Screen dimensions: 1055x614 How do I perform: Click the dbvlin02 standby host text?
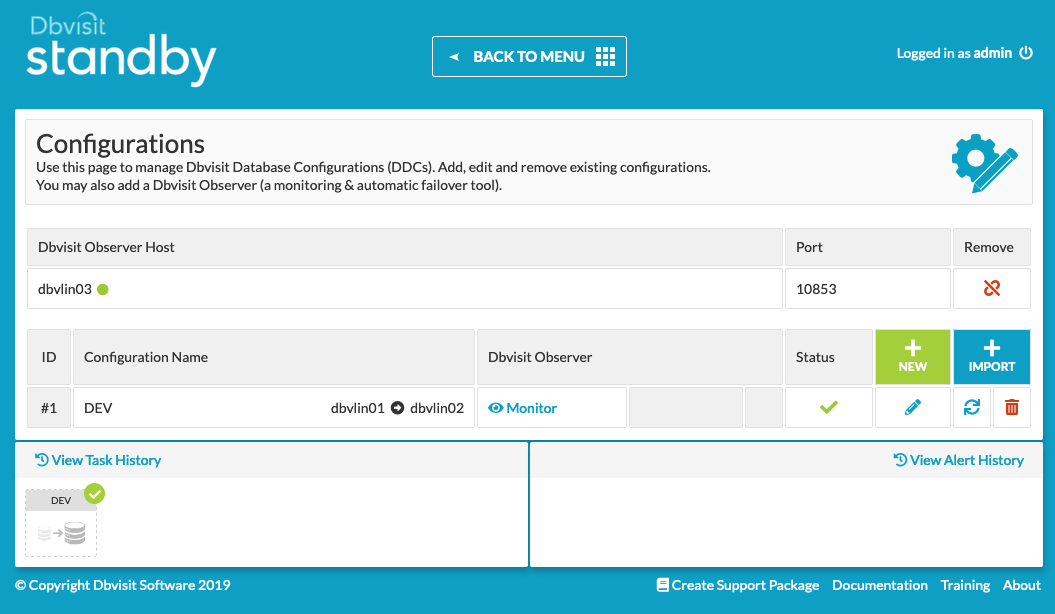point(437,408)
